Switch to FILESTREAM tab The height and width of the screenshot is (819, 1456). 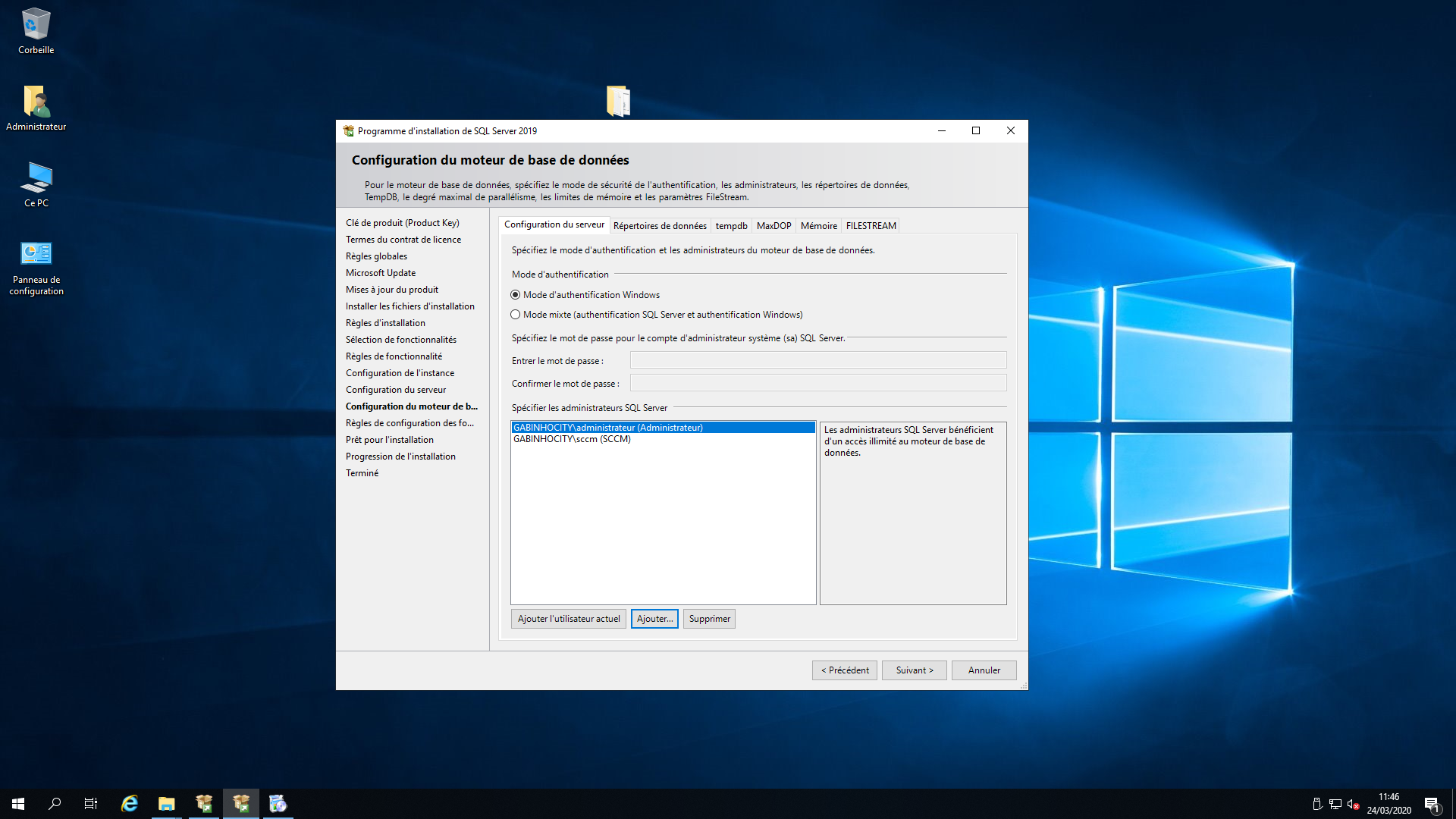871,226
